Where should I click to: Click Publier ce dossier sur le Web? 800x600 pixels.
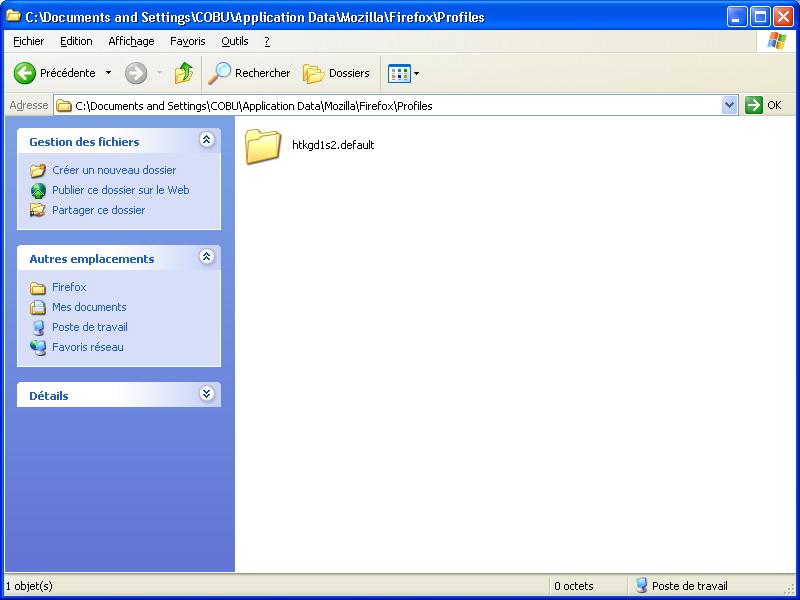pyautogui.click(x=121, y=190)
